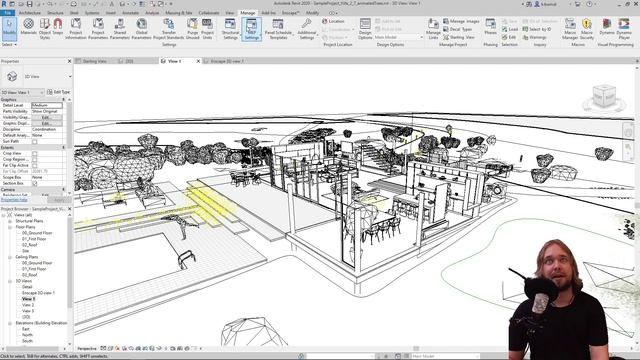Open Structural Settings
The image size is (640, 360).
tap(230, 29)
